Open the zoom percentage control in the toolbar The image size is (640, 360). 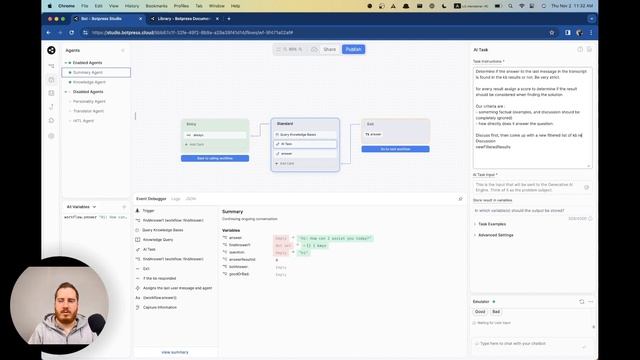pos(293,49)
